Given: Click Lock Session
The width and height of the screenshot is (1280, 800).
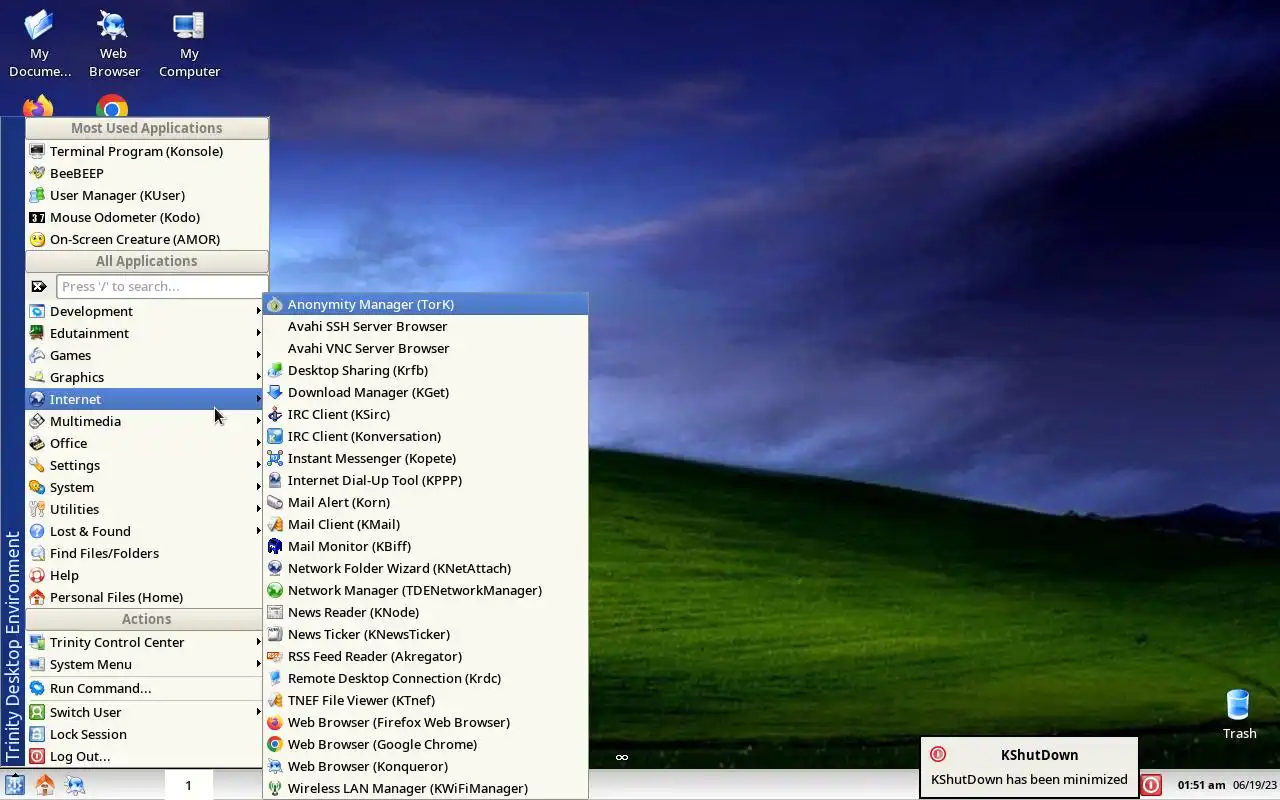Looking at the screenshot, I should click(146, 734).
